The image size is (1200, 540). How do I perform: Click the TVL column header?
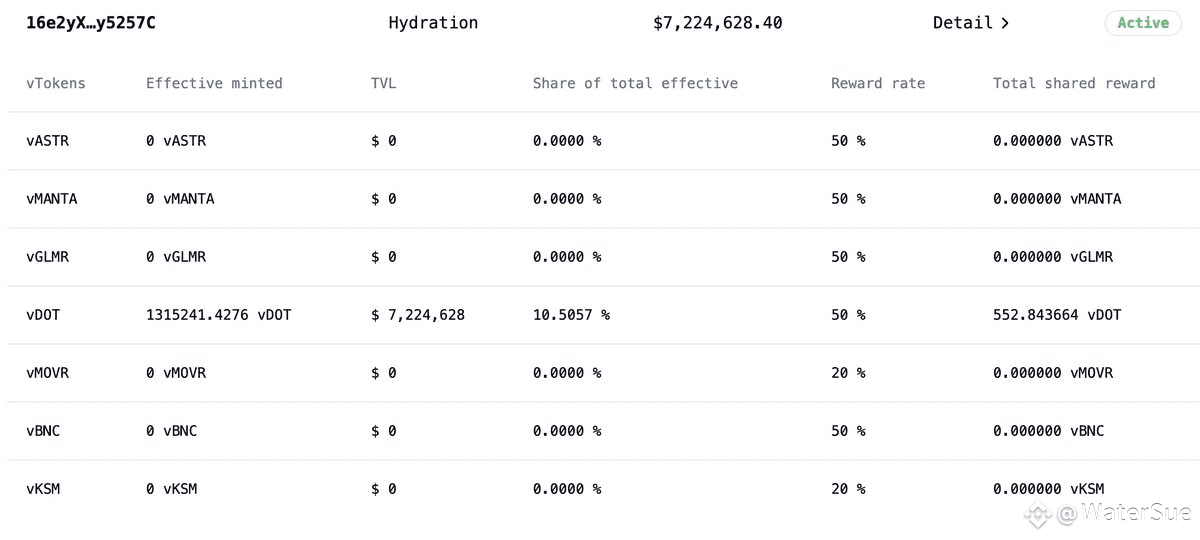[x=383, y=83]
